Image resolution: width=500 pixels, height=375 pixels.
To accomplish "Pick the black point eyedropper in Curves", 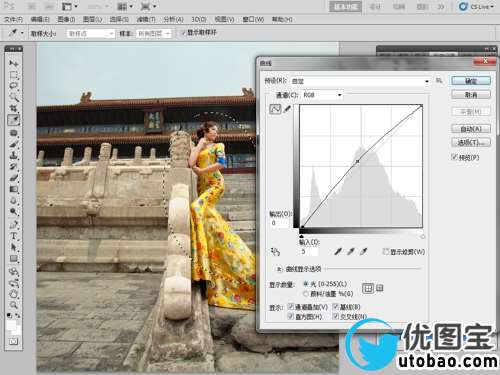I will point(338,251).
